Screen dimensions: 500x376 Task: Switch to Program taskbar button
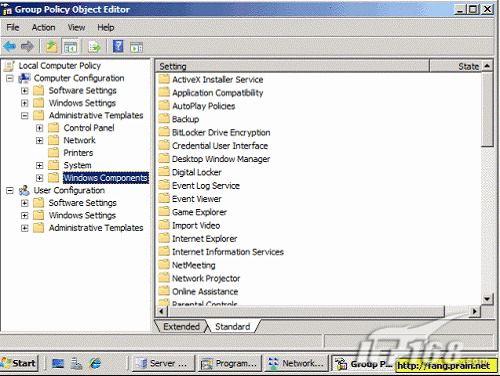coord(230,363)
